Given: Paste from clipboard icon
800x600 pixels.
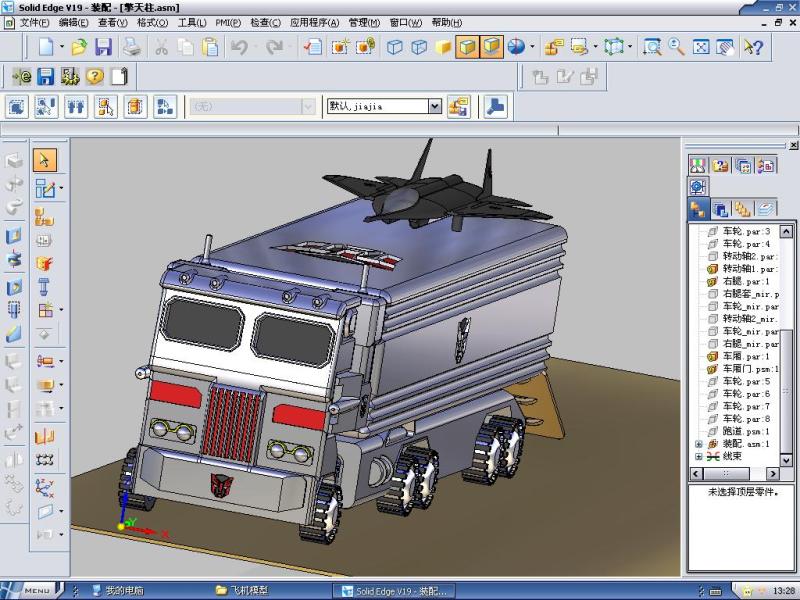Looking at the screenshot, I should pyautogui.click(x=210, y=47).
